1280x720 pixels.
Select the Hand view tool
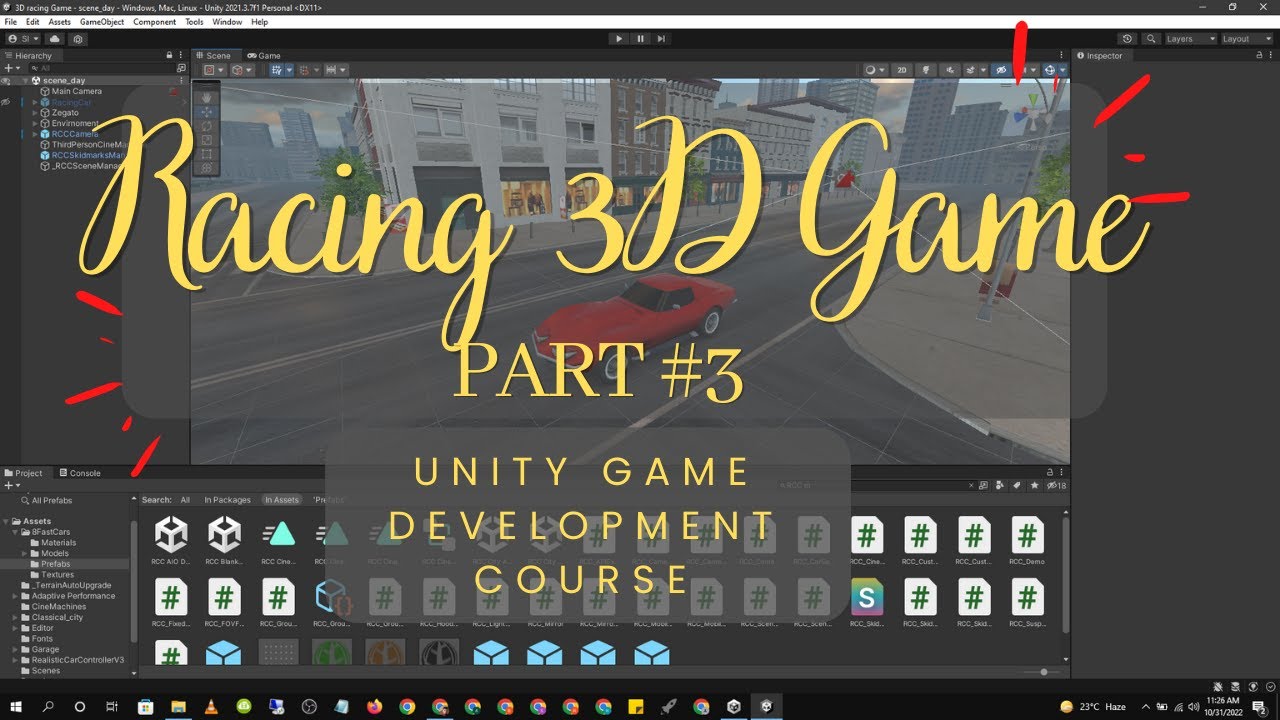207,98
